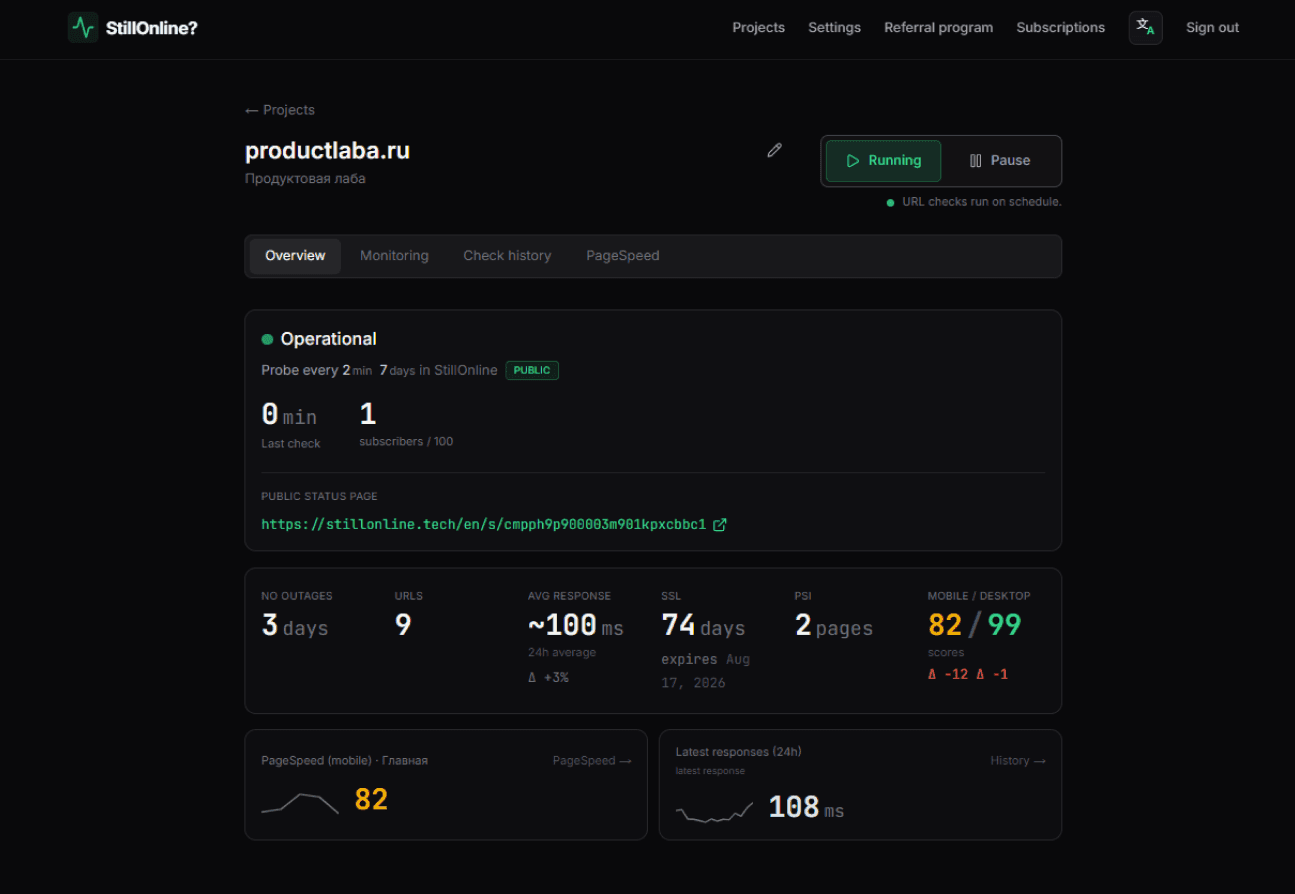
Task: Select the Overview tab
Action: pos(295,256)
